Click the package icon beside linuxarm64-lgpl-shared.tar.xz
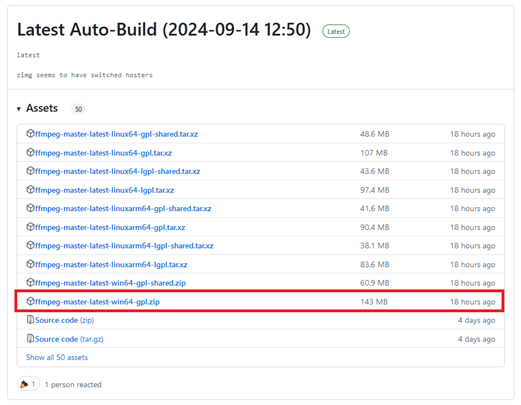Image resolution: width=521 pixels, height=405 pixels. [x=30, y=245]
